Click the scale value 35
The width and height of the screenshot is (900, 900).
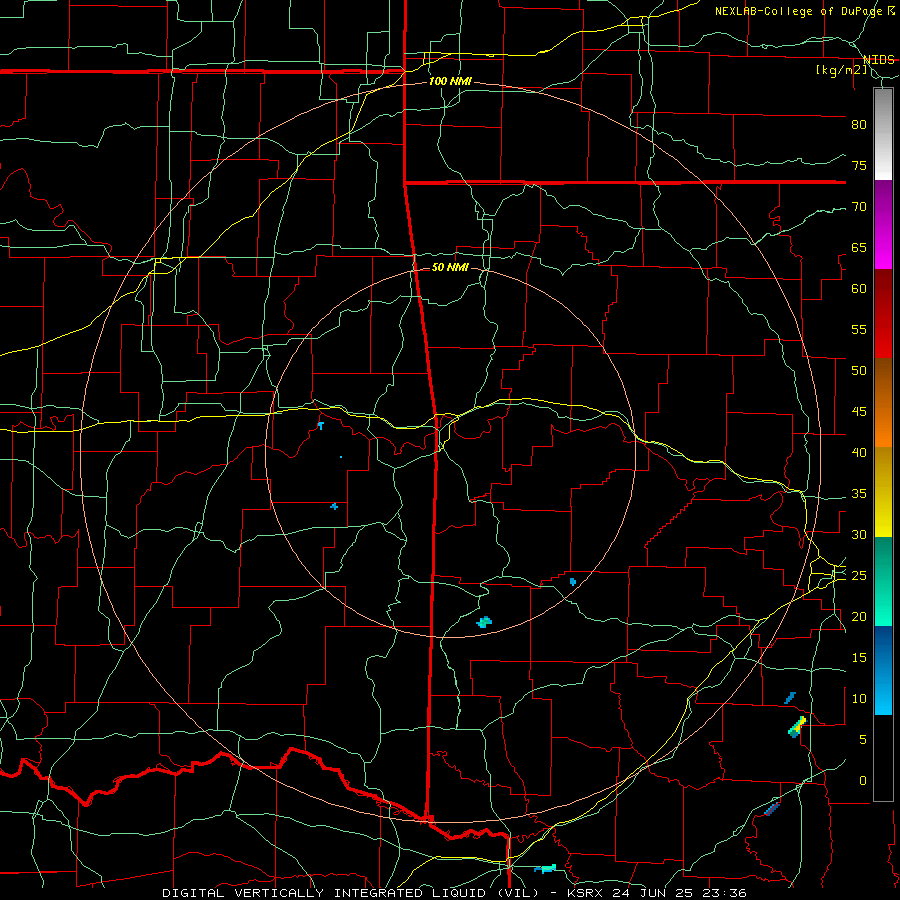click(x=859, y=494)
